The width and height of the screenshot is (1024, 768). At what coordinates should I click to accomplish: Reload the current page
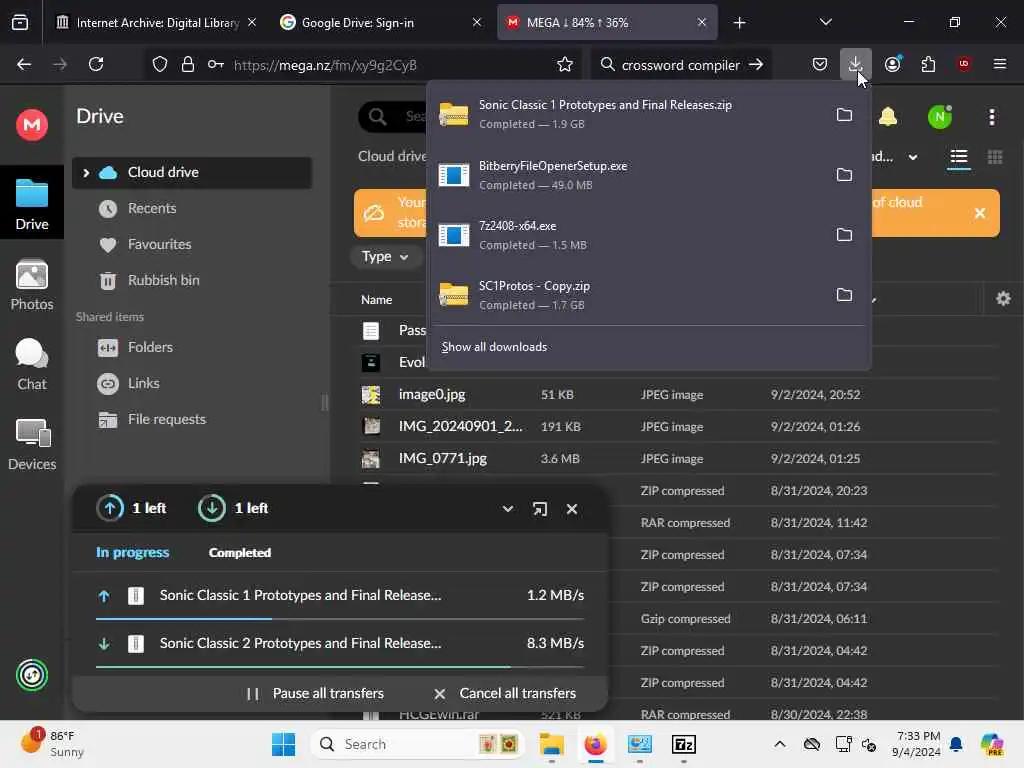[96, 64]
